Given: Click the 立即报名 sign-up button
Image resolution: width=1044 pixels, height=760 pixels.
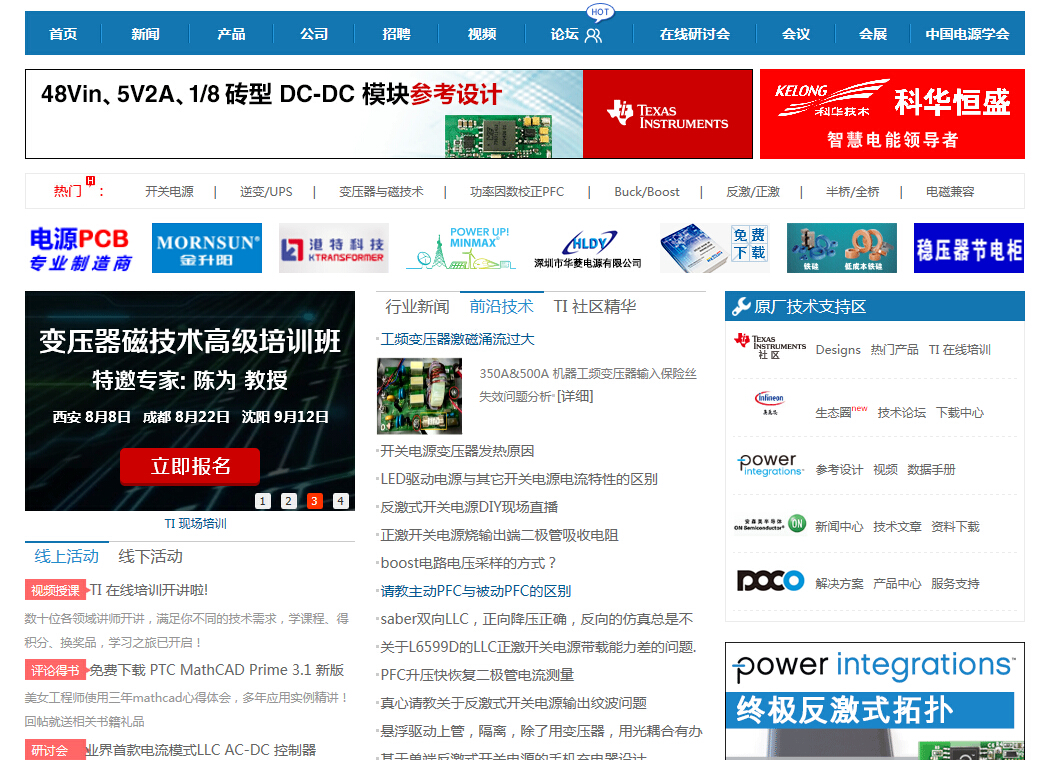Looking at the screenshot, I should pyautogui.click(x=190, y=466).
